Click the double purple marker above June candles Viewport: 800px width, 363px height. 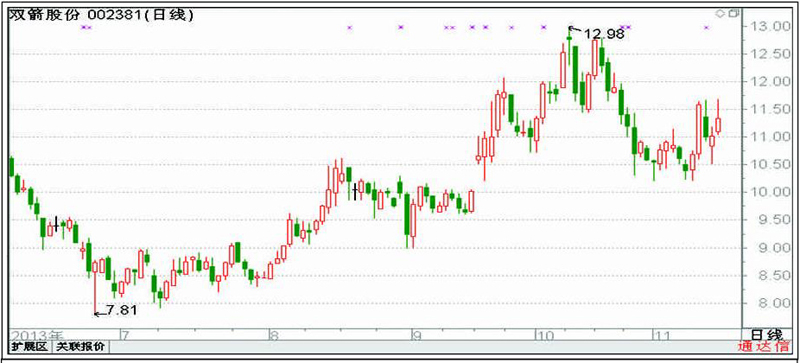[87, 27]
